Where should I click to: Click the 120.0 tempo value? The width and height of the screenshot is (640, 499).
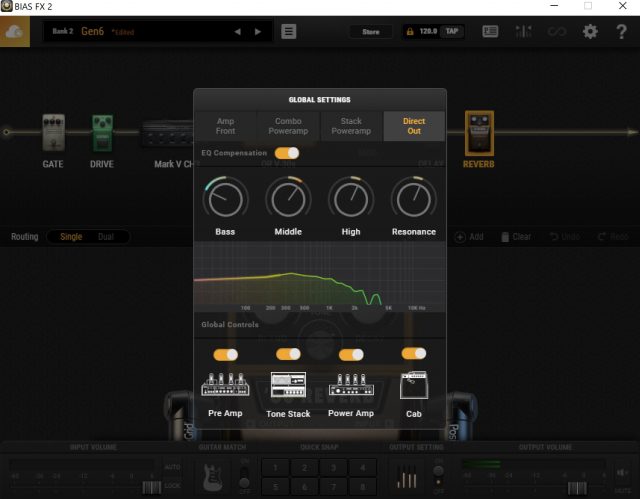[x=428, y=31]
